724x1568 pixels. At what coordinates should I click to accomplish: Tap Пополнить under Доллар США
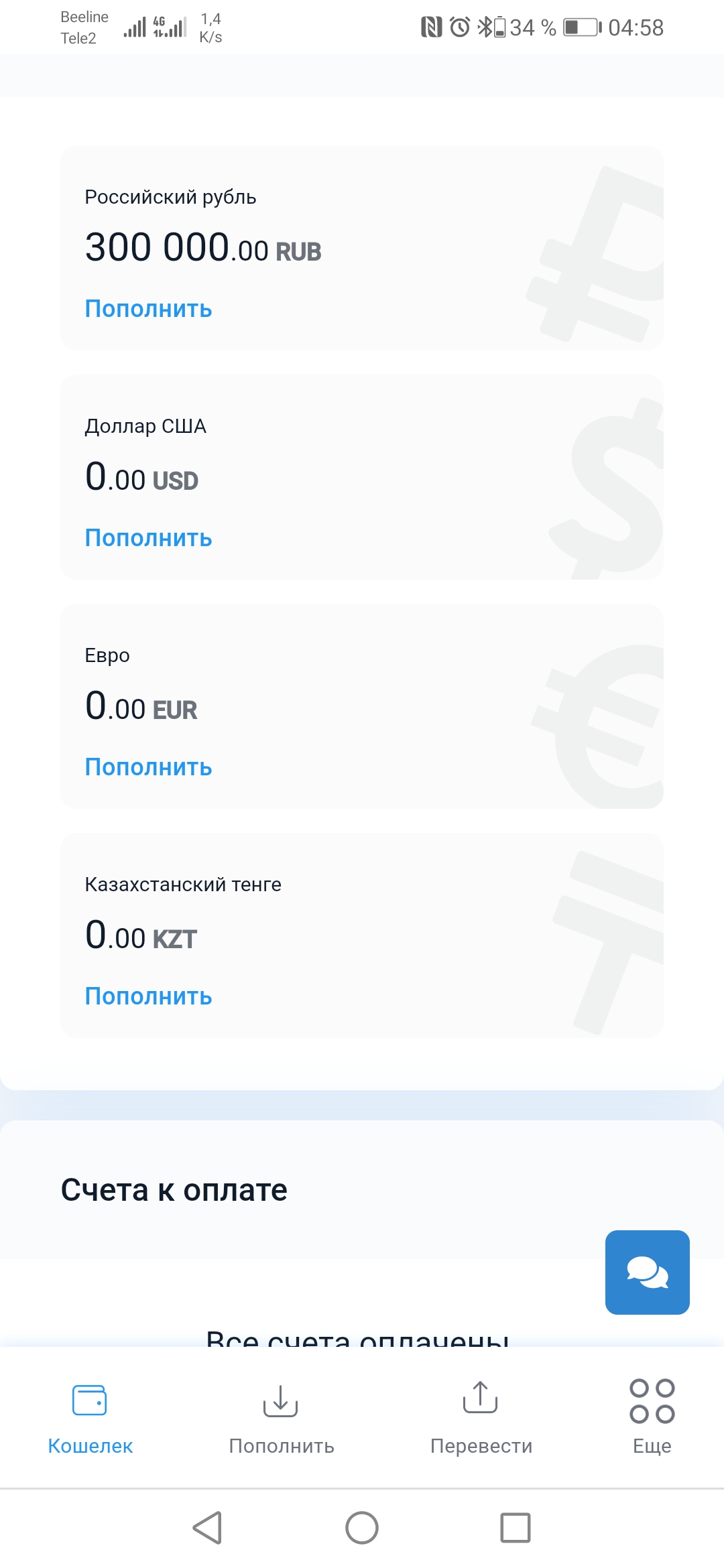148,538
